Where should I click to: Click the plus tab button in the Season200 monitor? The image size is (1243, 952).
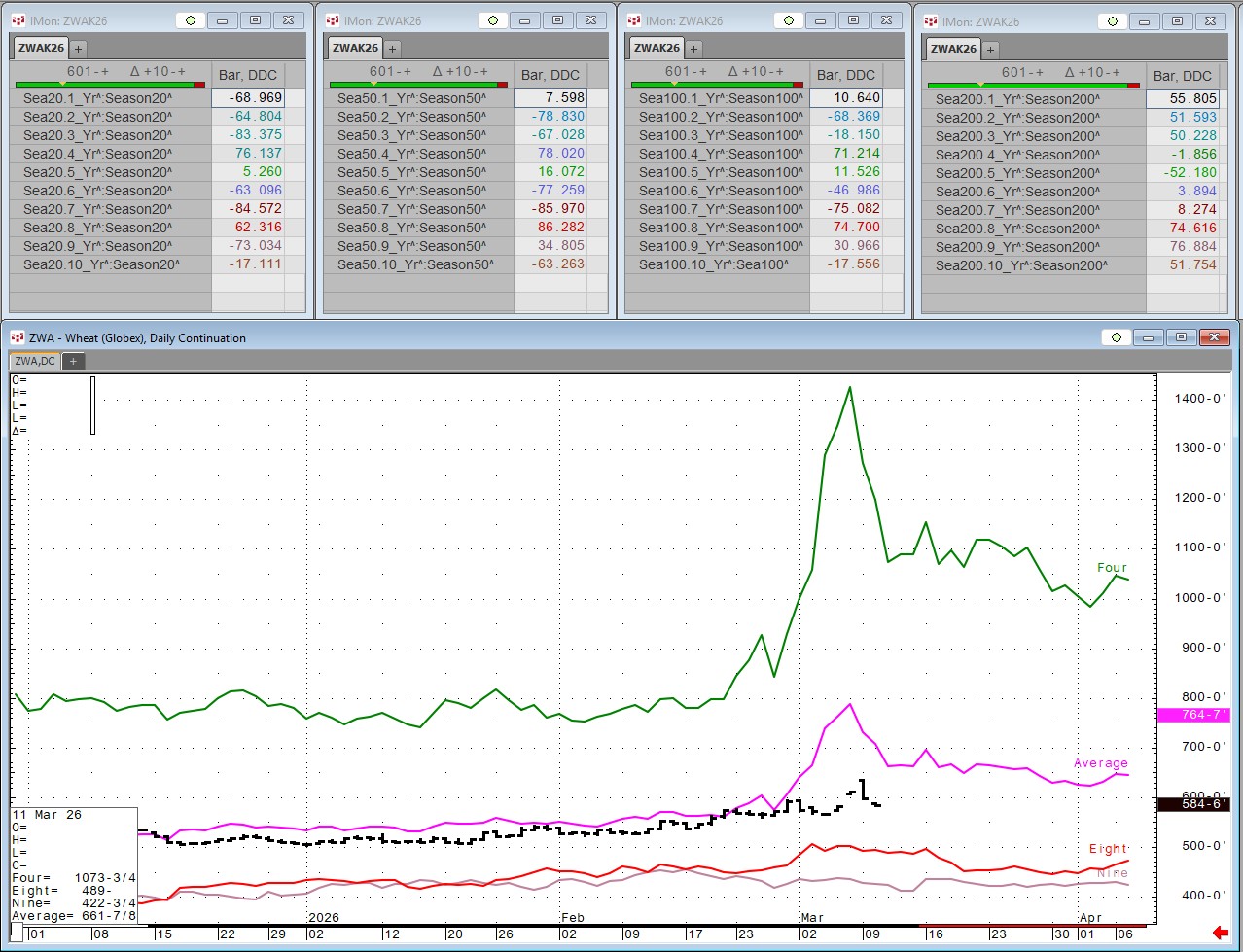click(990, 49)
